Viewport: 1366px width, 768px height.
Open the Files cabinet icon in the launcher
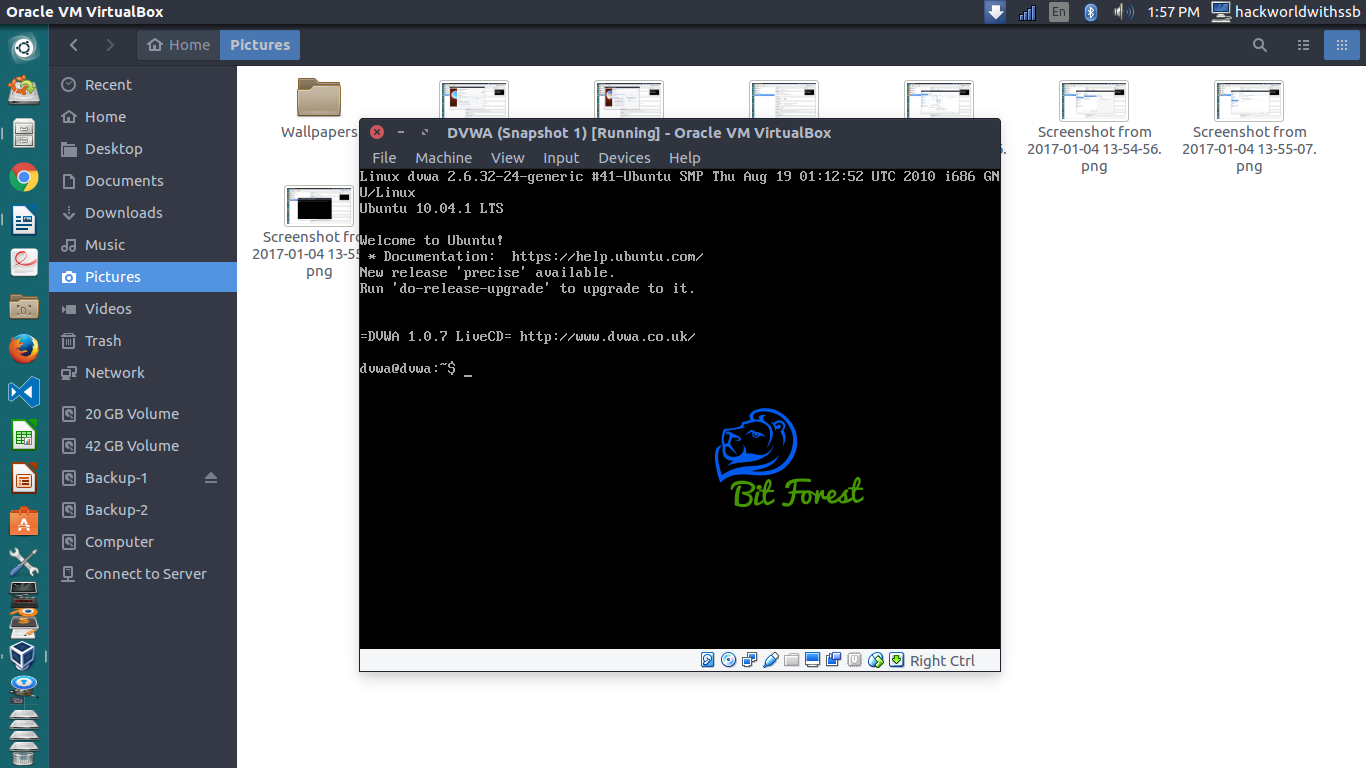pos(24,134)
